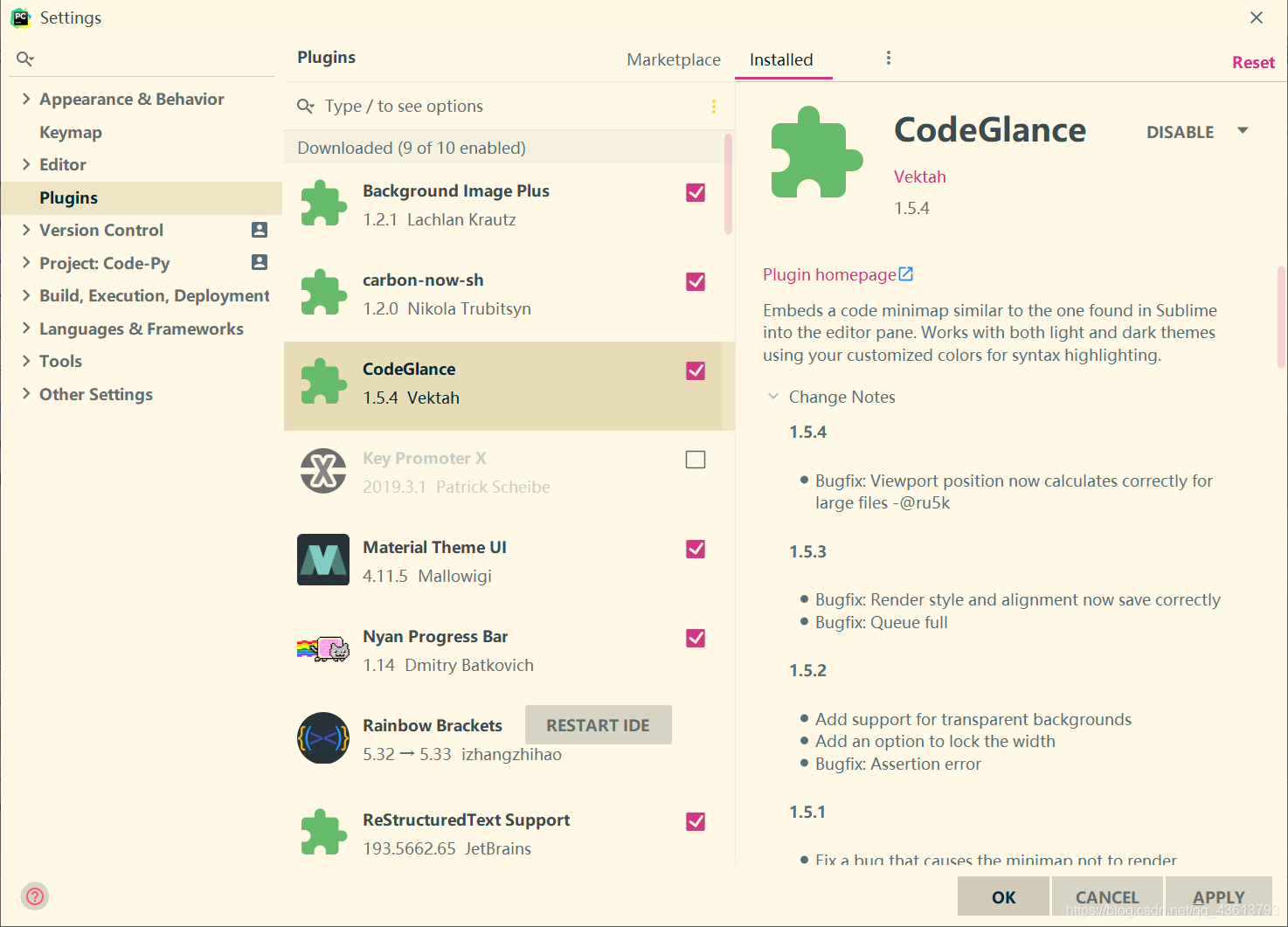This screenshot has width=1288, height=927.
Task: Click the ReStructuredText Support puzzle icon
Action: pyautogui.click(x=324, y=833)
